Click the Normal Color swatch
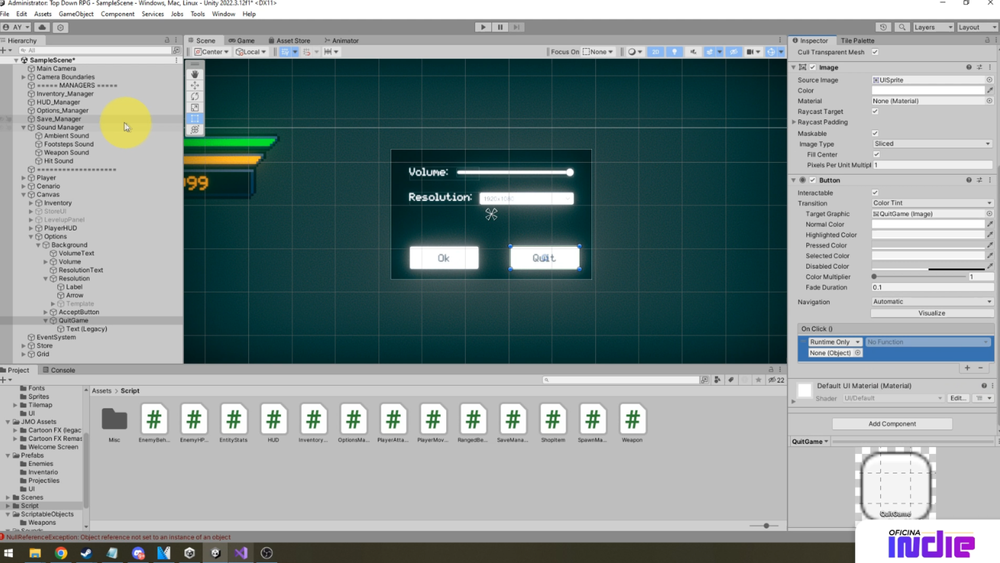Image resolution: width=1000 pixels, height=563 pixels. (928, 224)
